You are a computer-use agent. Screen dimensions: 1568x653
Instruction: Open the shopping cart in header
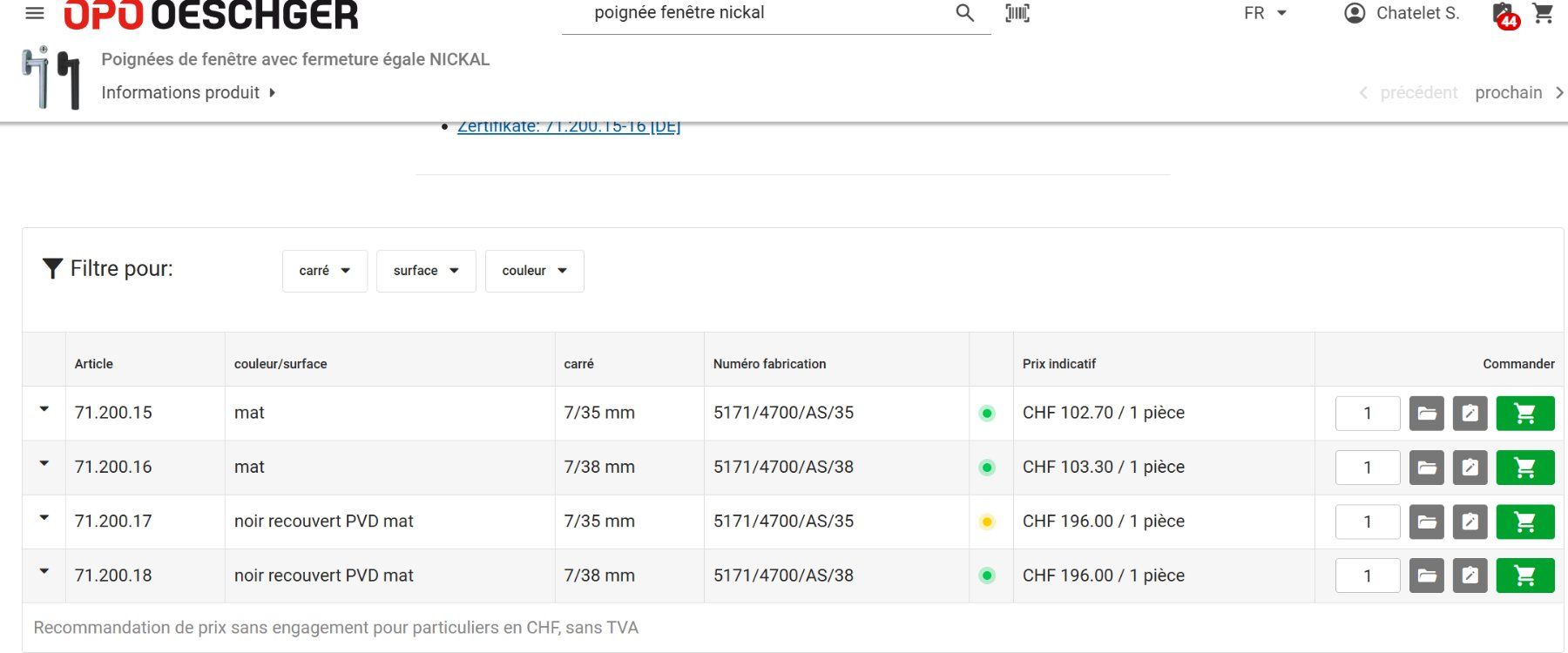point(1543,13)
